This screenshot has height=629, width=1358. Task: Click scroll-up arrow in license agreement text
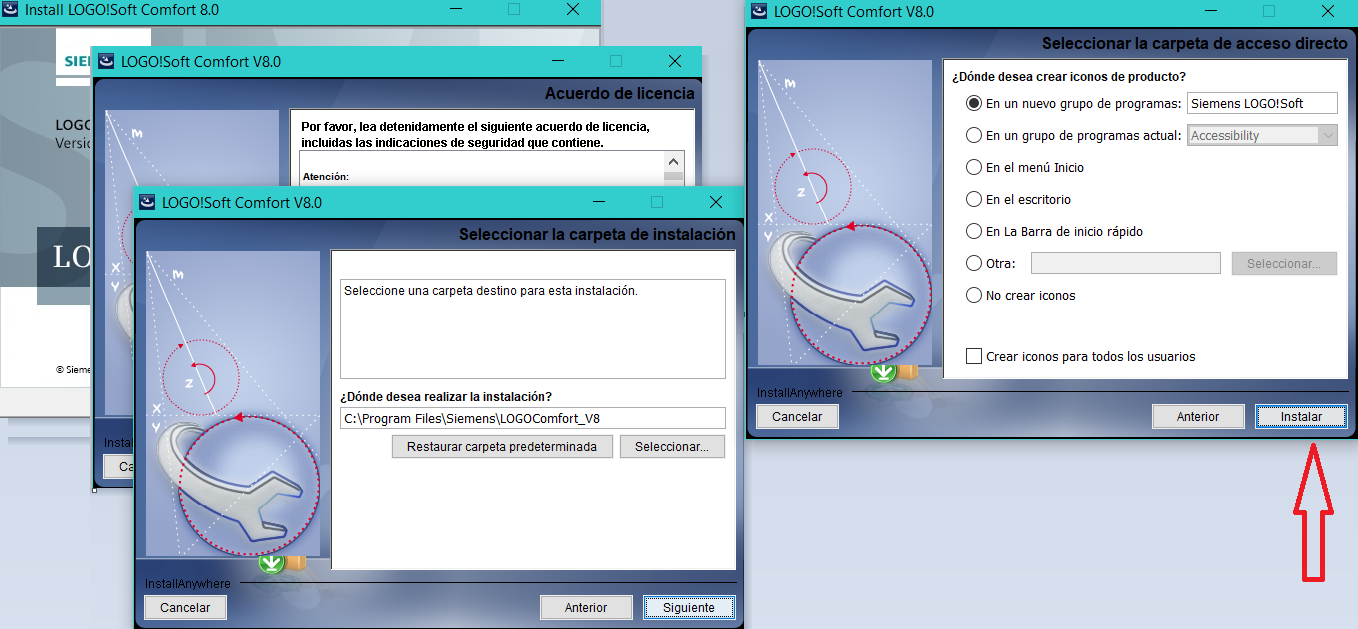pyautogui.click(x=674, y=162)
